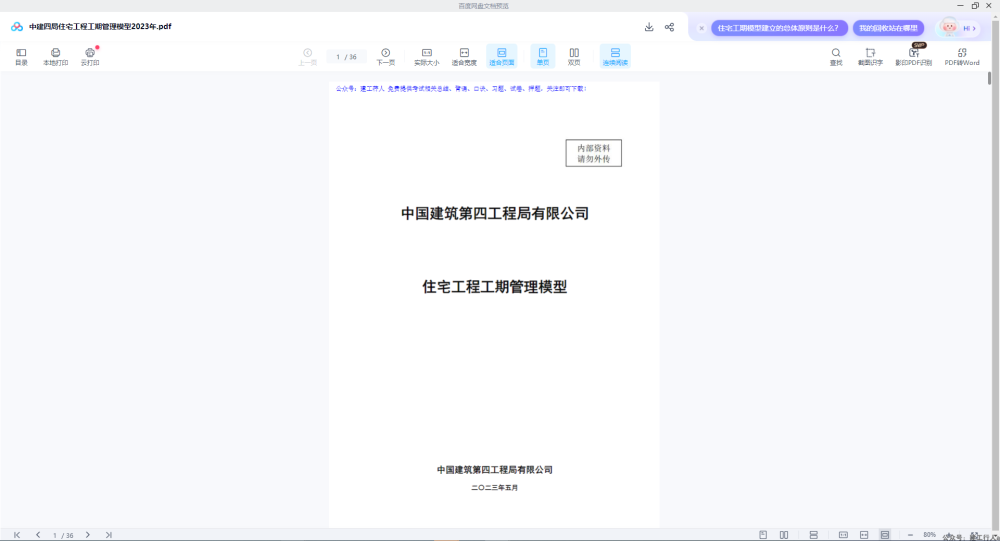Click the 本地打印 local print icon

[x=55, y=56]
